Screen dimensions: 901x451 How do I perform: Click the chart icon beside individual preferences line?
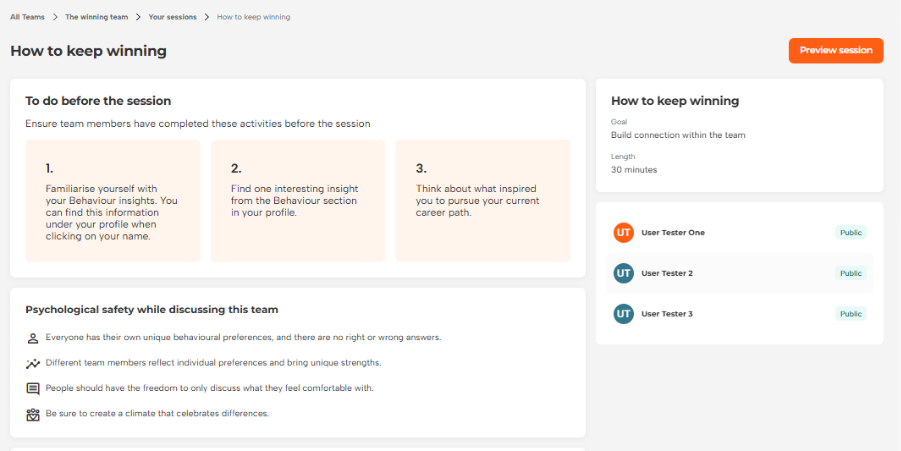click(33, 363)
